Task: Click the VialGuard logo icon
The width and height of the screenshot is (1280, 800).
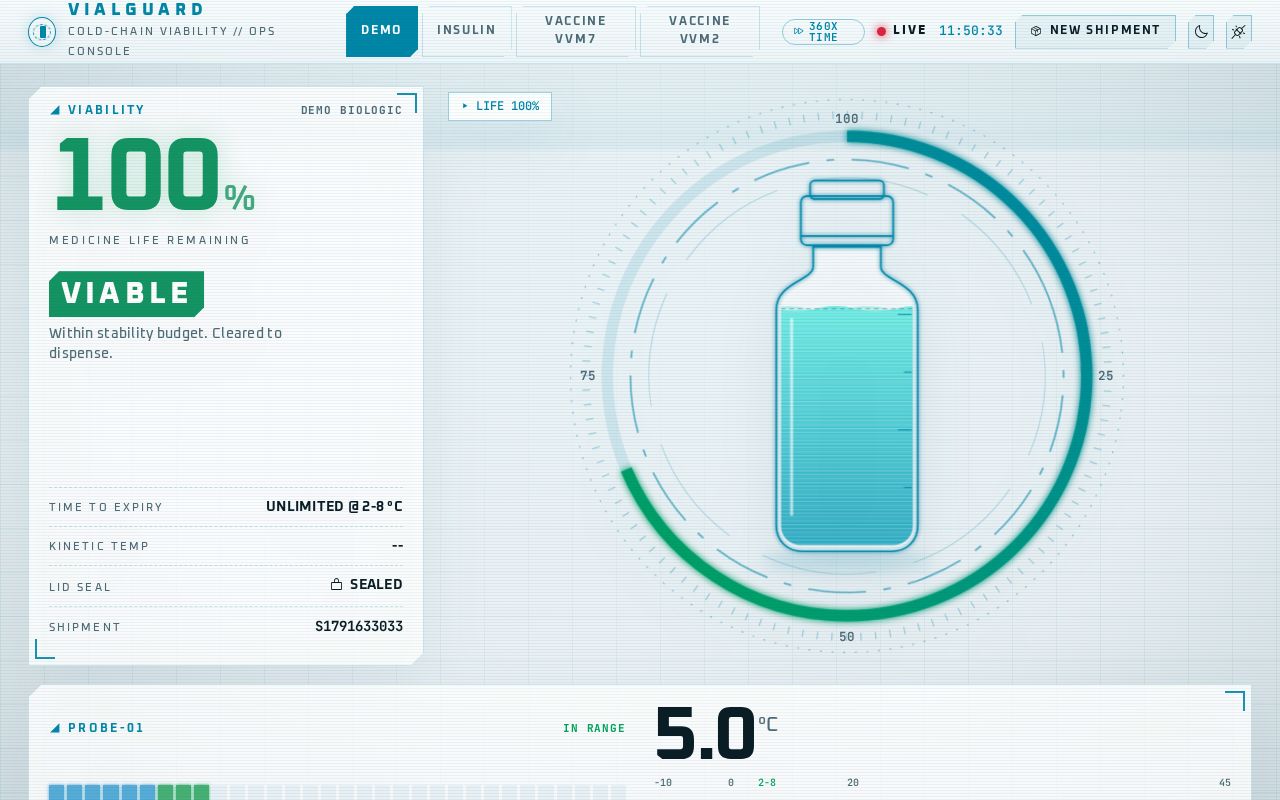Action: tap(42, 32)
